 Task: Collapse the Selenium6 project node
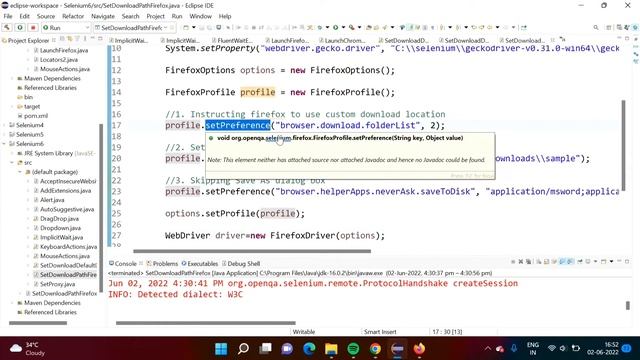click(x=4, y=144)
